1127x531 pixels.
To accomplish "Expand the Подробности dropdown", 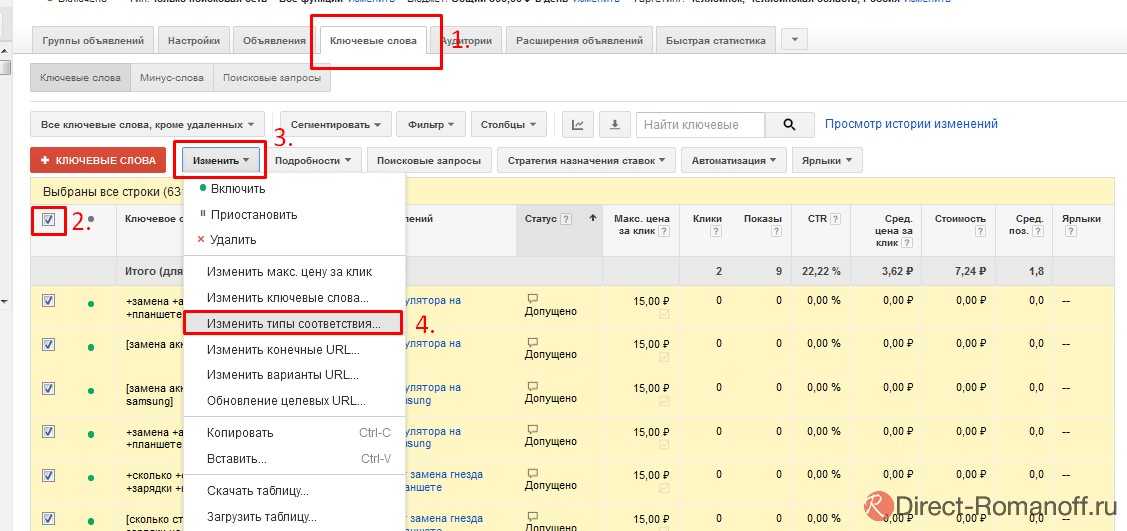I will pos(313,160).
